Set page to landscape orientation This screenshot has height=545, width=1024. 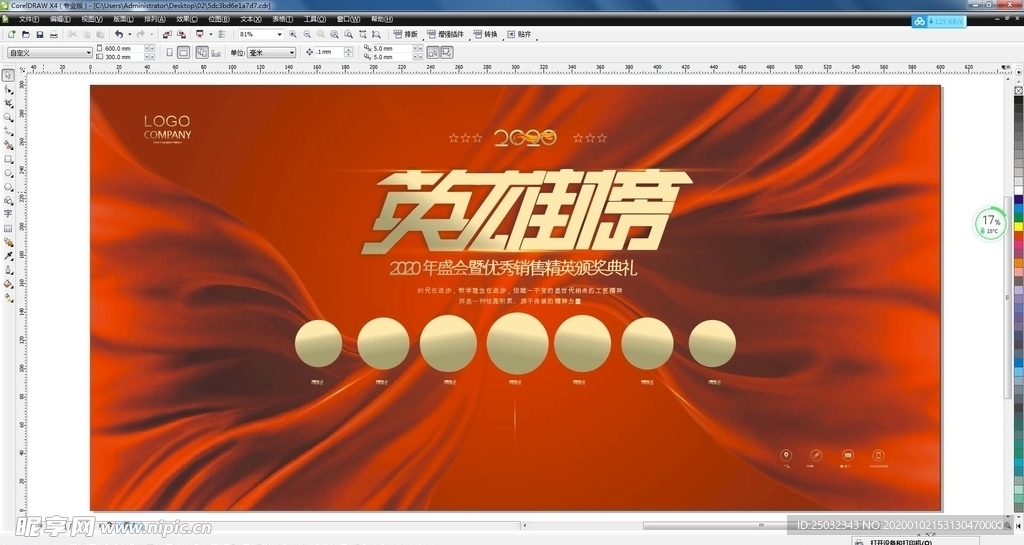pyautogui.click(x=184, y=53)
